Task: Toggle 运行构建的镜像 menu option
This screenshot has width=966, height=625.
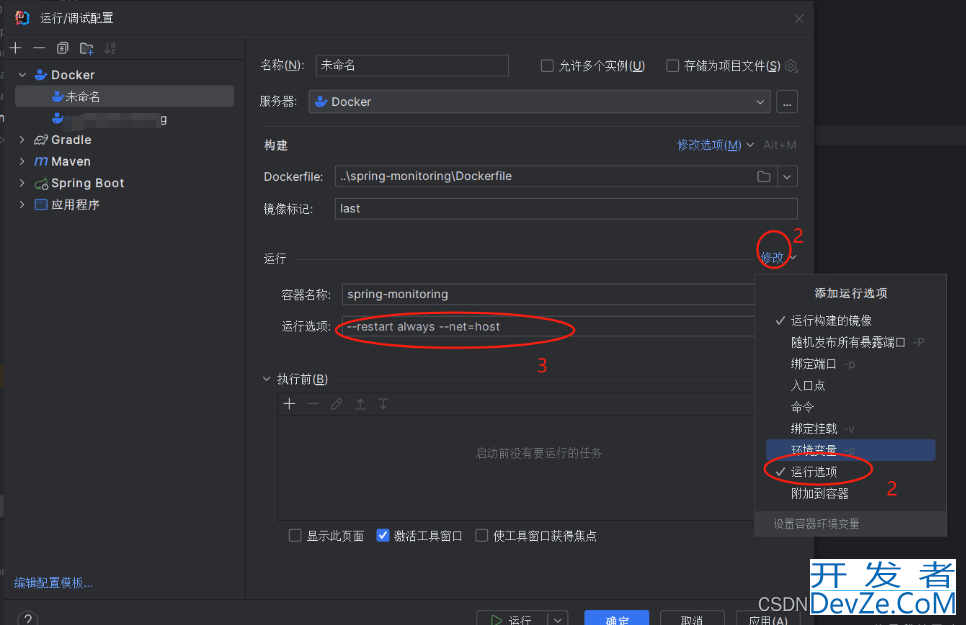Action: 850,321
